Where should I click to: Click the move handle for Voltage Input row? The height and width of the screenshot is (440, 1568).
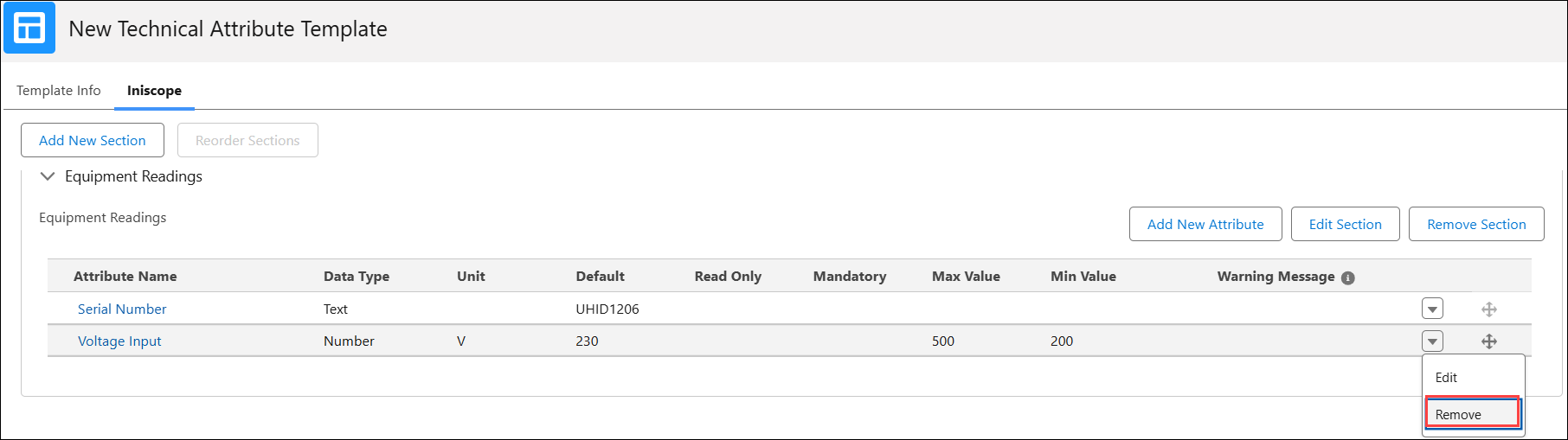tap(1488, 341)
